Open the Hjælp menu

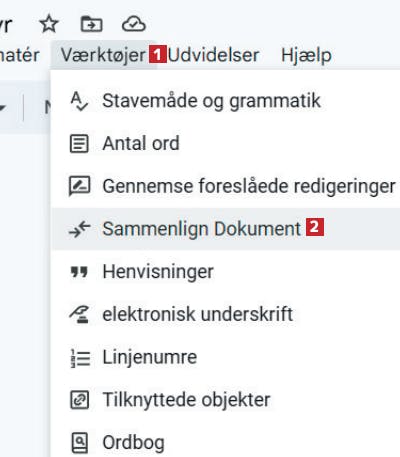(x=306, y=56)
